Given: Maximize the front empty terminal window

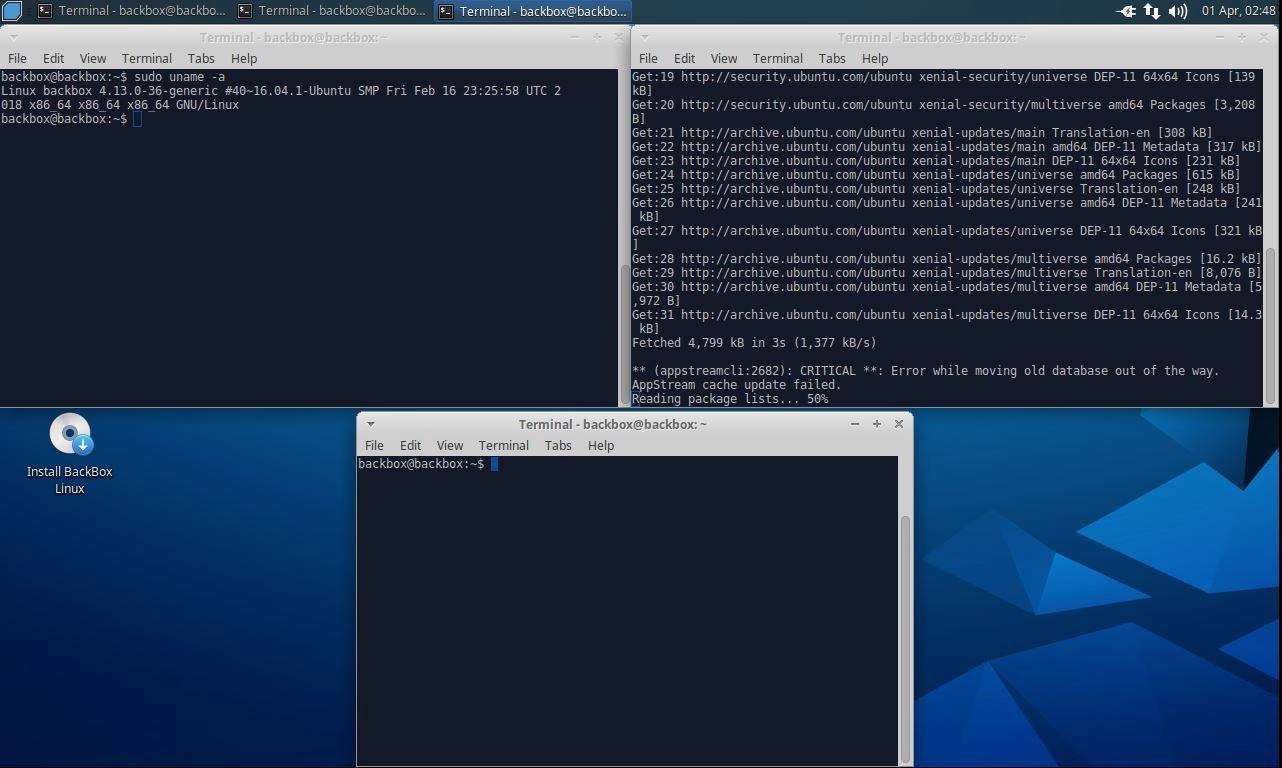Looking at the screenshot, I should coord(877,424).
